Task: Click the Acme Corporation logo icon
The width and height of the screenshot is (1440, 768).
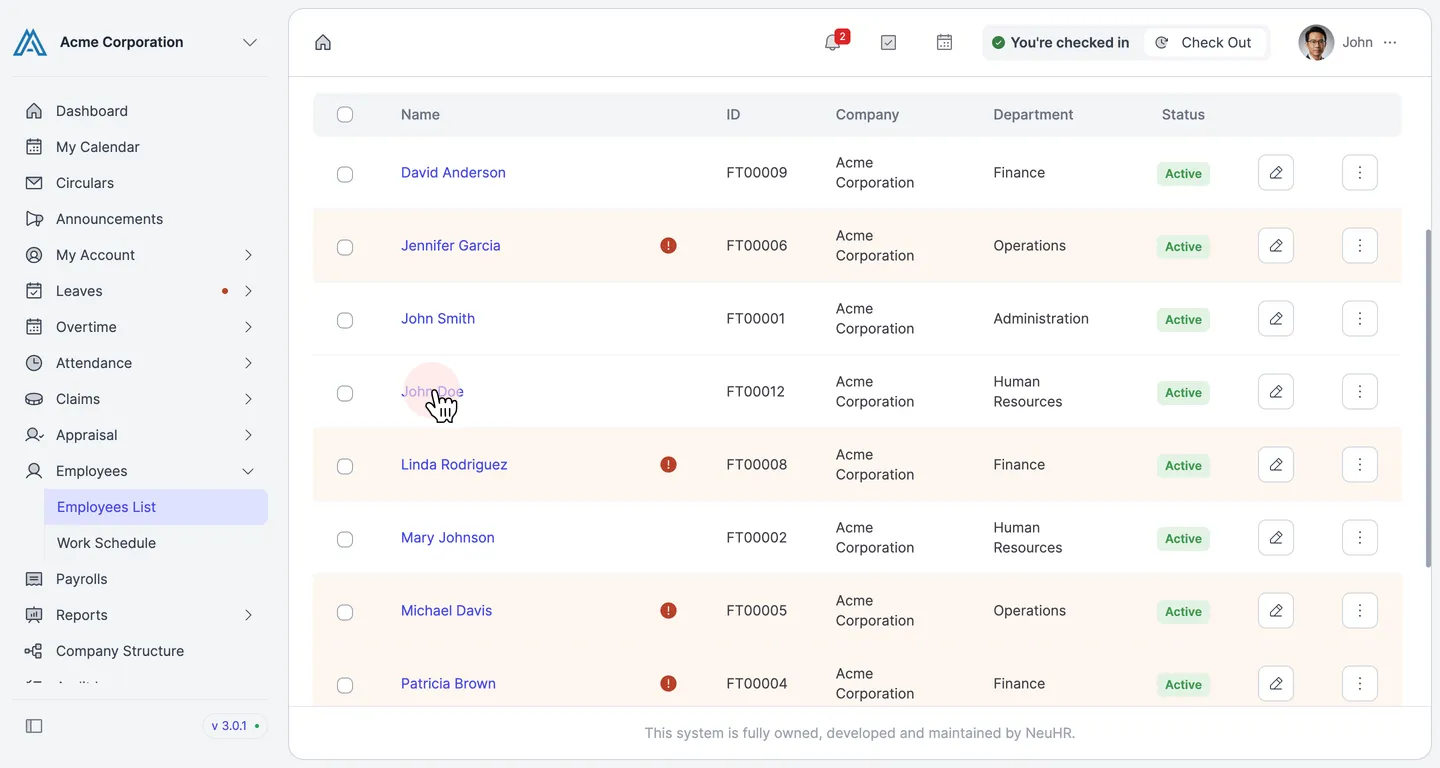Action: pos(30,42)
